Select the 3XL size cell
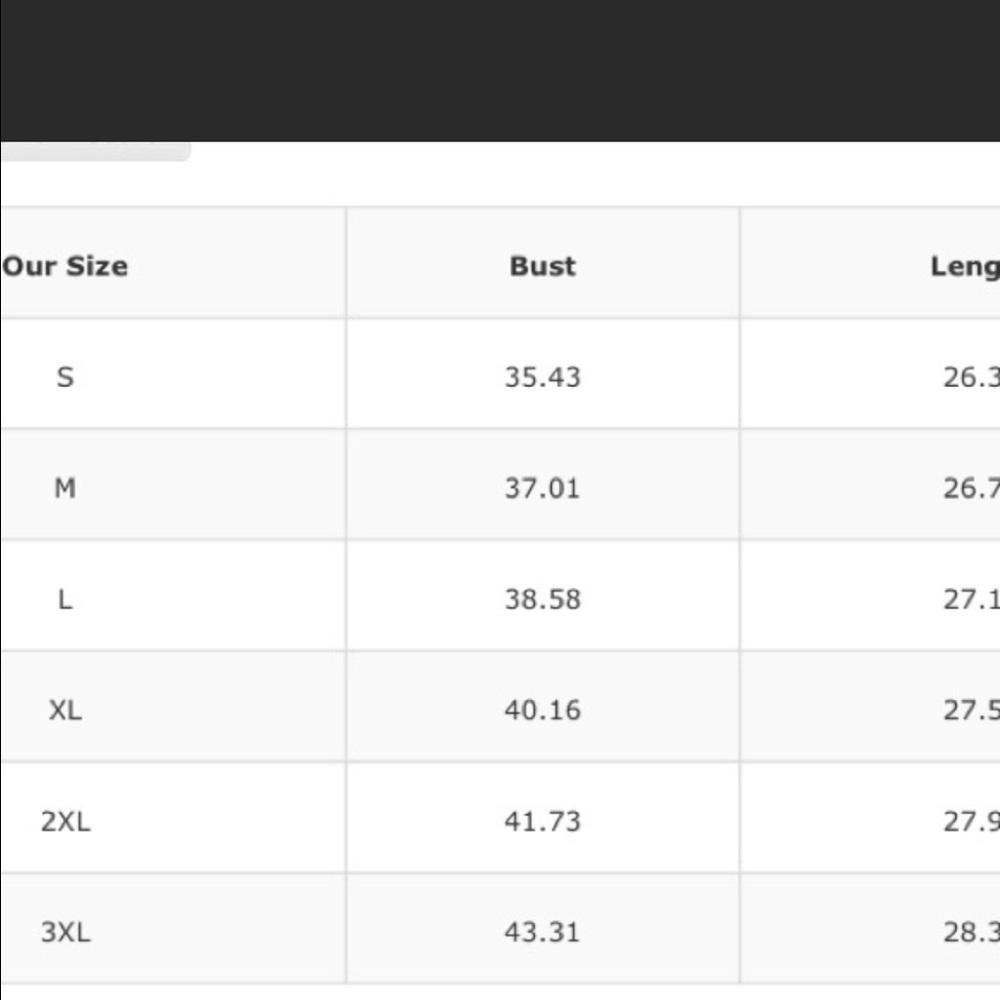Viewport: 1000px width, 1000px height. pos(65,932)
